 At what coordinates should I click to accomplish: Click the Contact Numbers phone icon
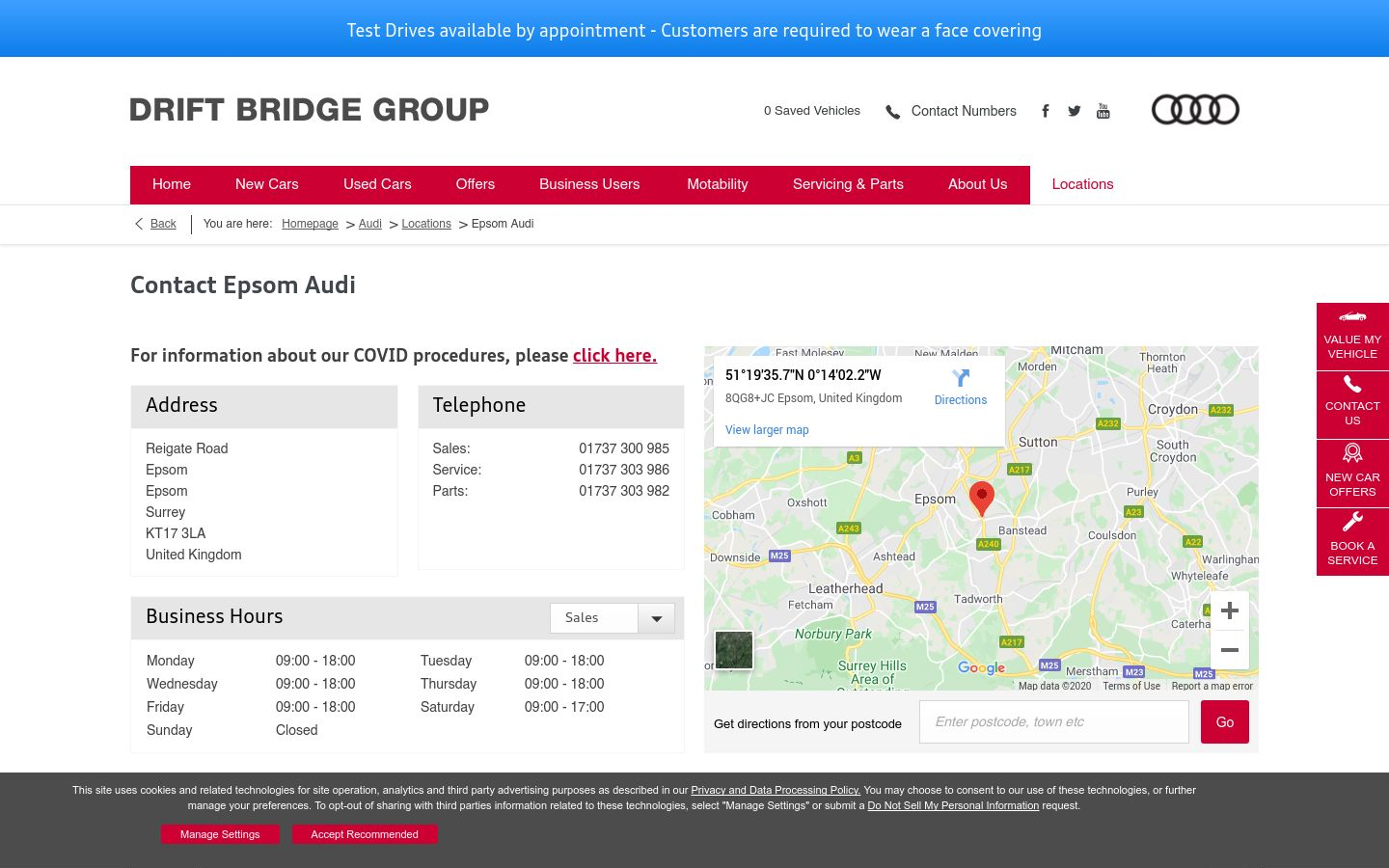point(893,112)
